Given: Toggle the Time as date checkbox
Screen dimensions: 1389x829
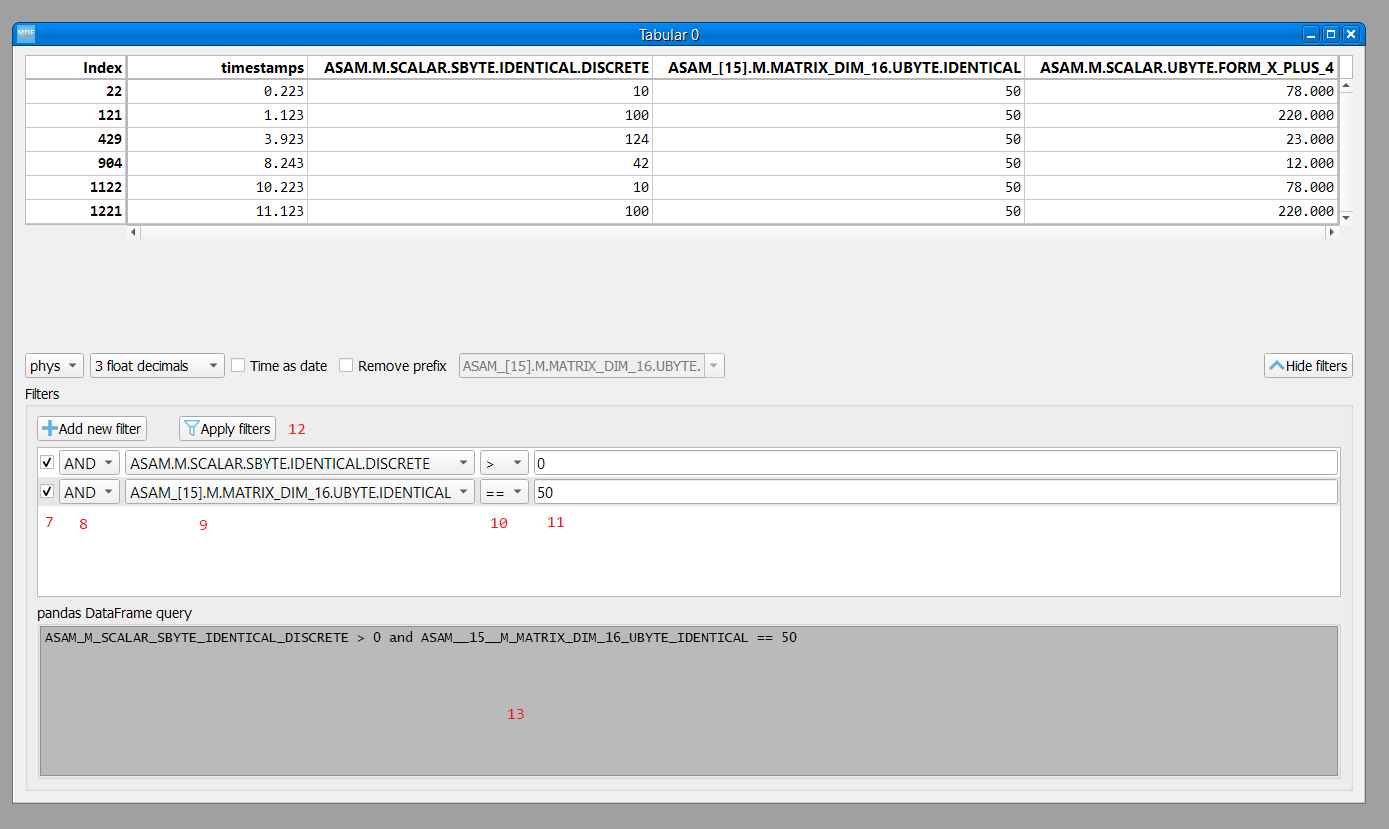Looking at the screenshot, I should [x=238, y=366].
